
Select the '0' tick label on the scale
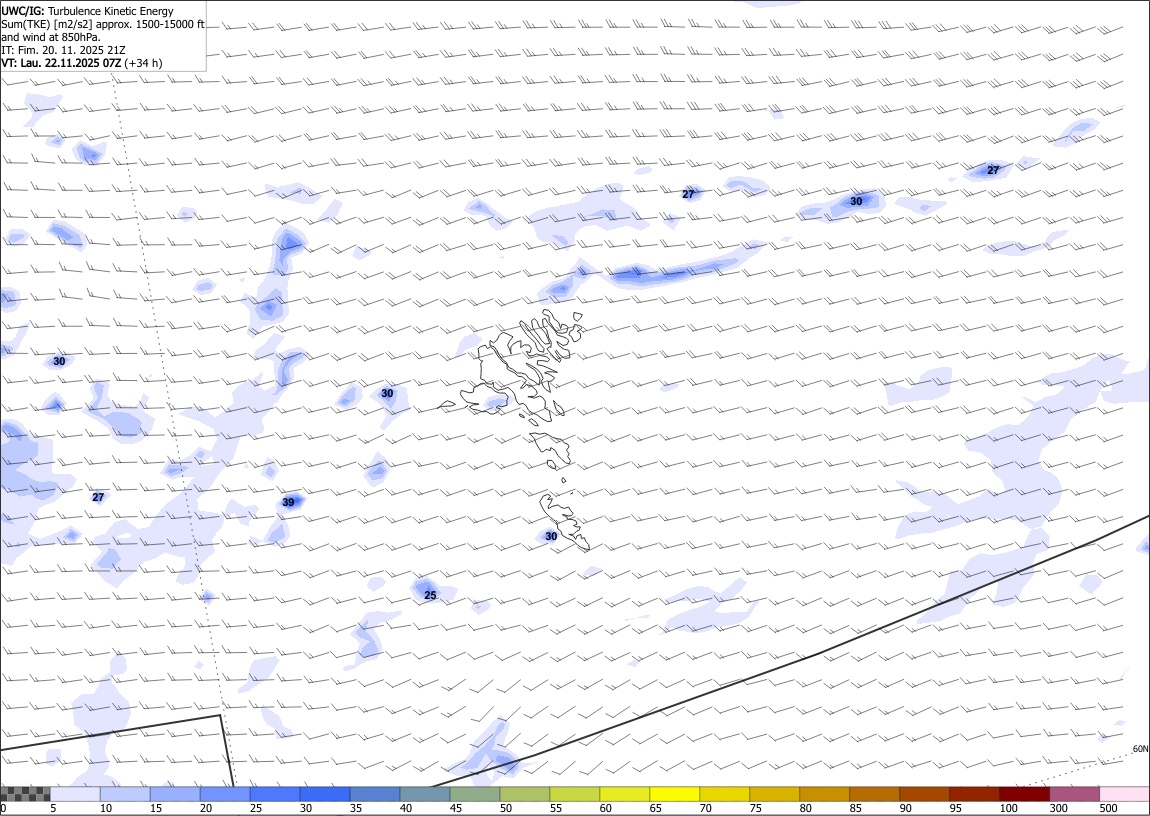coord(4,808)
